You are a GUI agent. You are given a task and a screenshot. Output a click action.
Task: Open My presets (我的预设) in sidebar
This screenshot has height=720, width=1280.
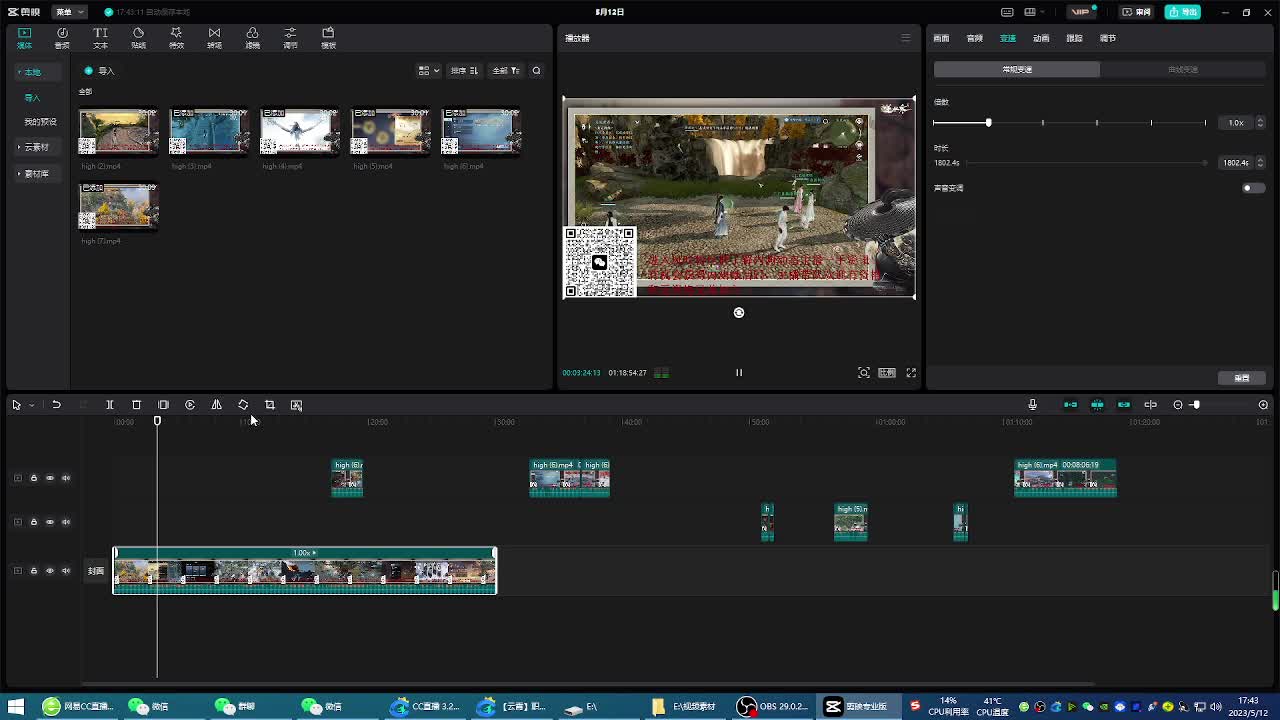point(40,122)
